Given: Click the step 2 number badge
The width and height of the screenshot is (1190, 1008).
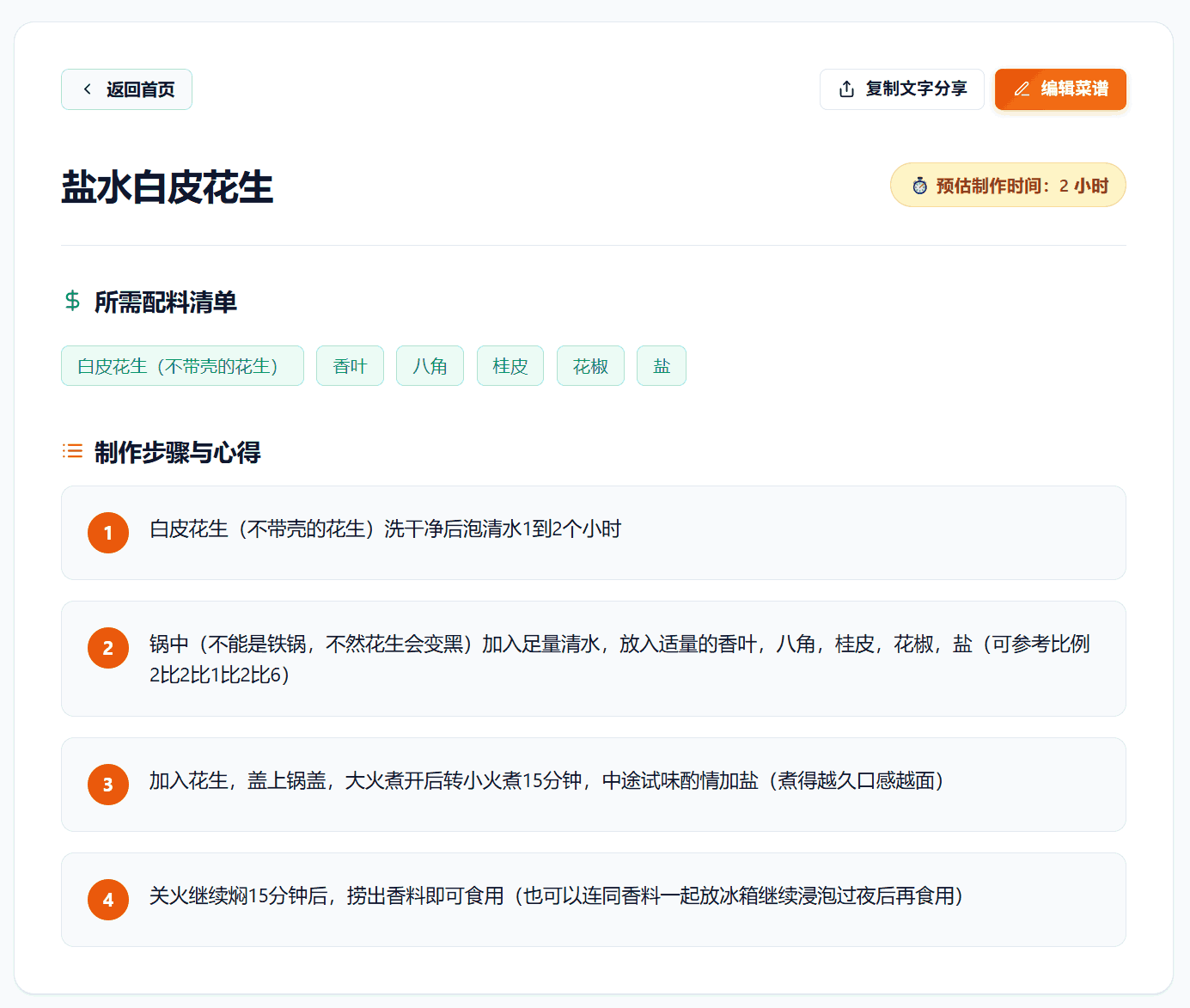Looking at the screenshot, I should [x=108, y=648].
